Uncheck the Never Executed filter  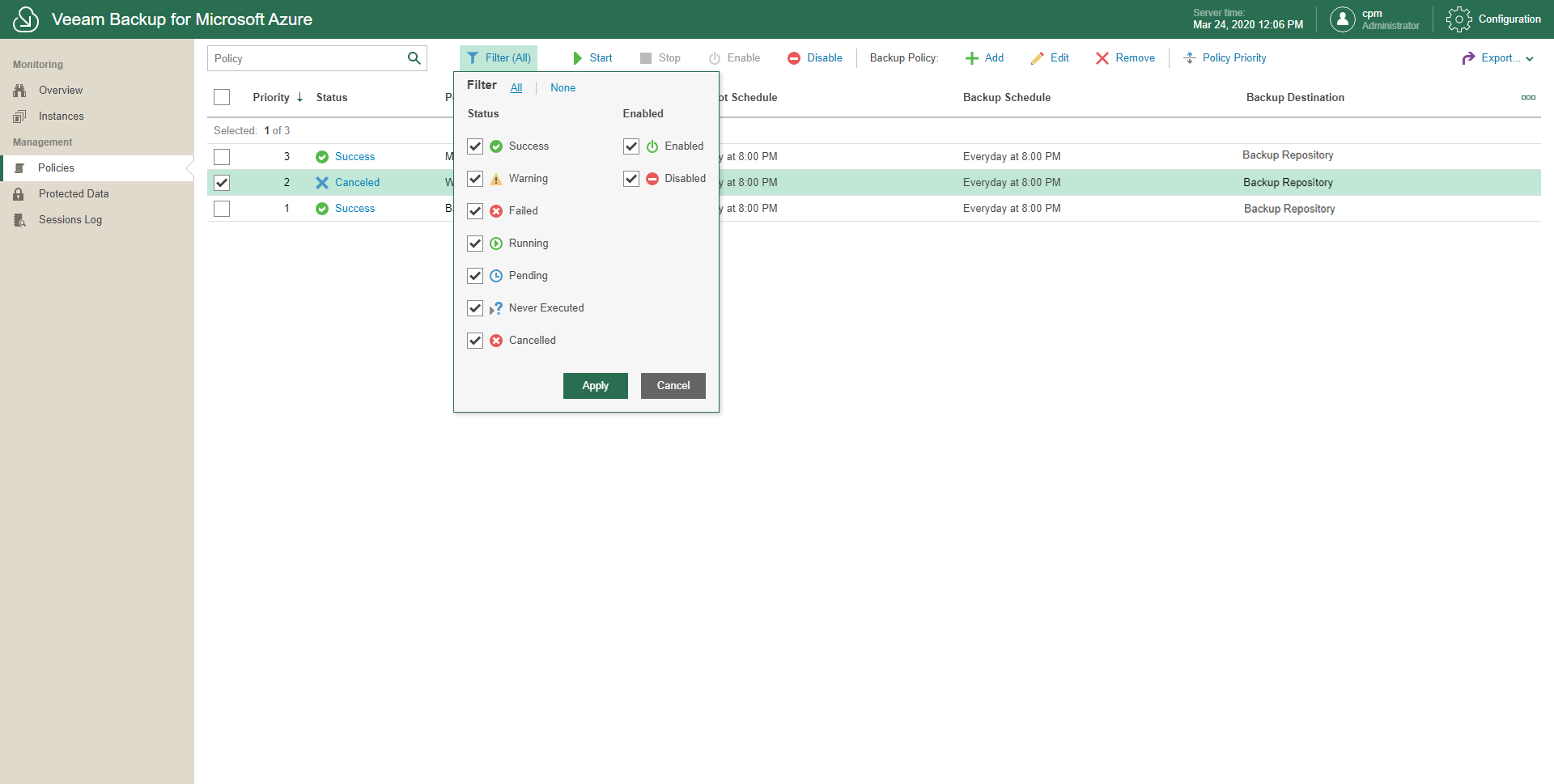[x=475, y=308]
